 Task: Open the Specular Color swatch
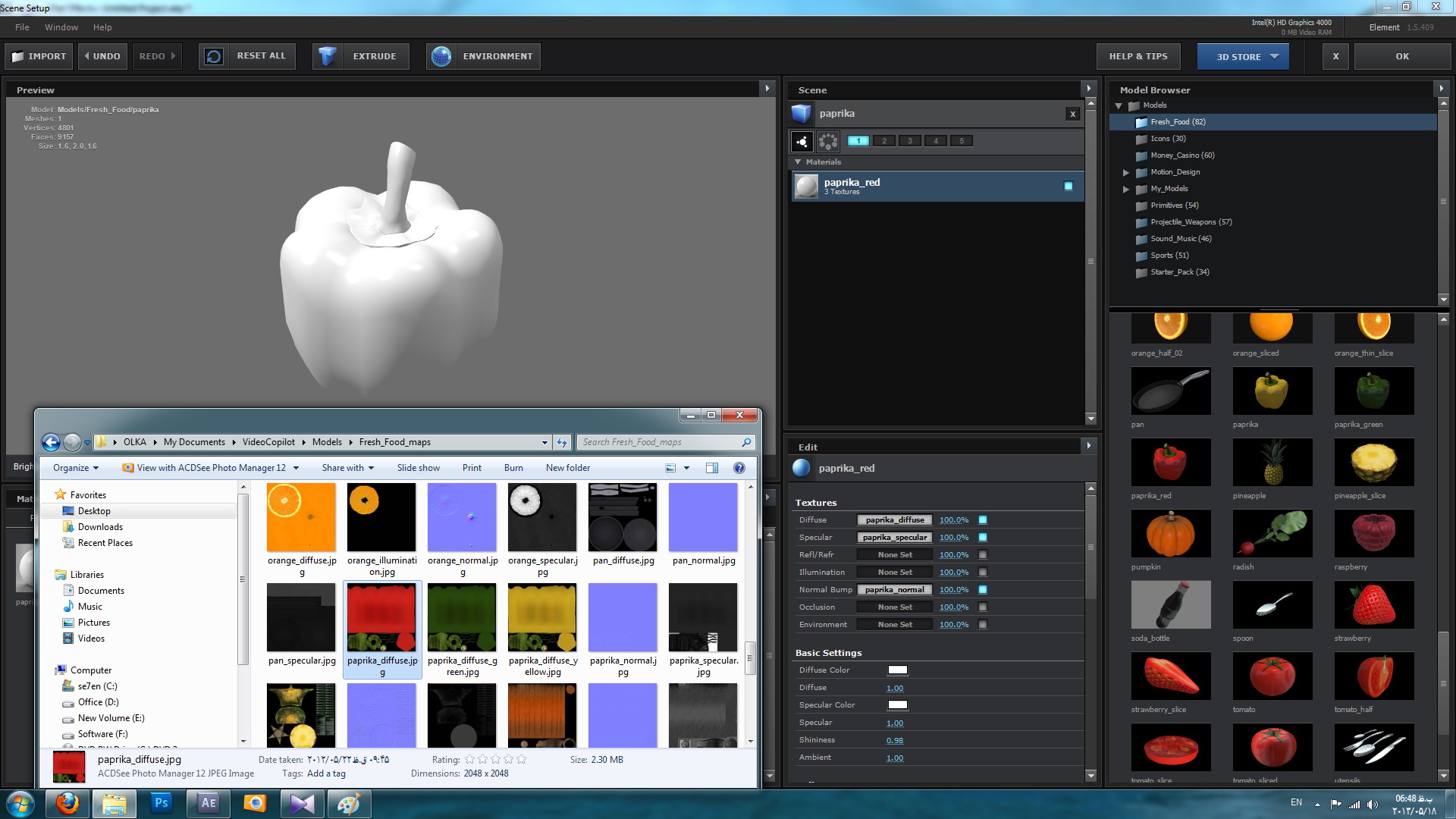click(898, 705)
